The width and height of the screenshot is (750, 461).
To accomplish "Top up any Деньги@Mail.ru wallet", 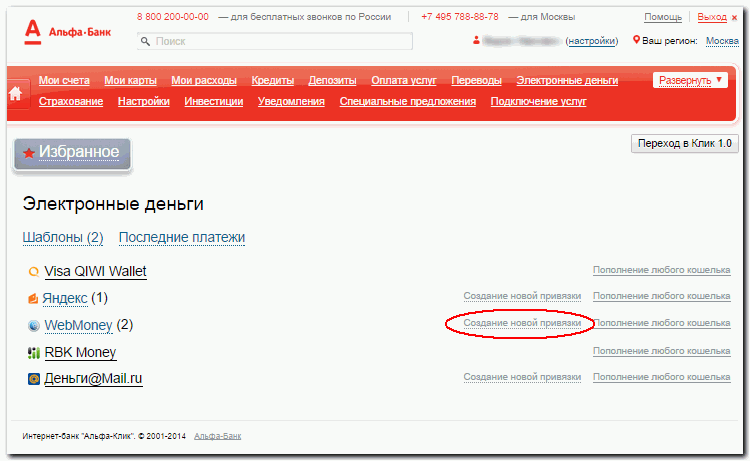I will [662, 377].
